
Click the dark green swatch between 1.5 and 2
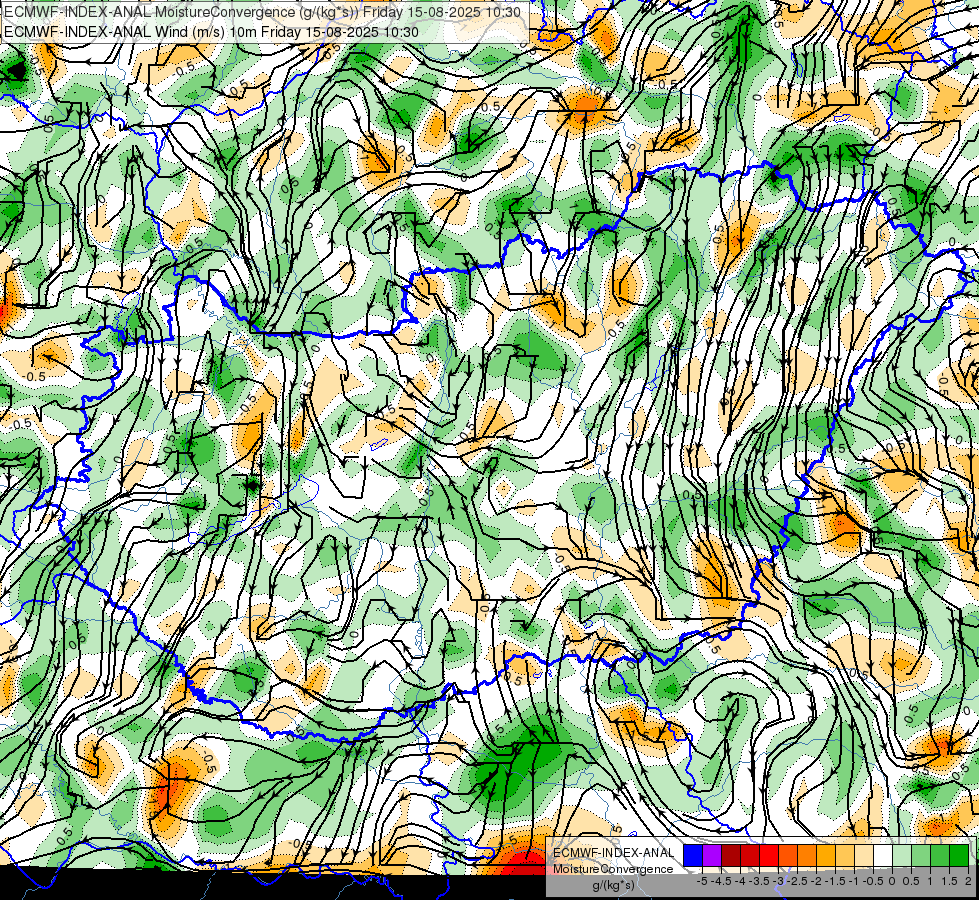pos(959,855)
